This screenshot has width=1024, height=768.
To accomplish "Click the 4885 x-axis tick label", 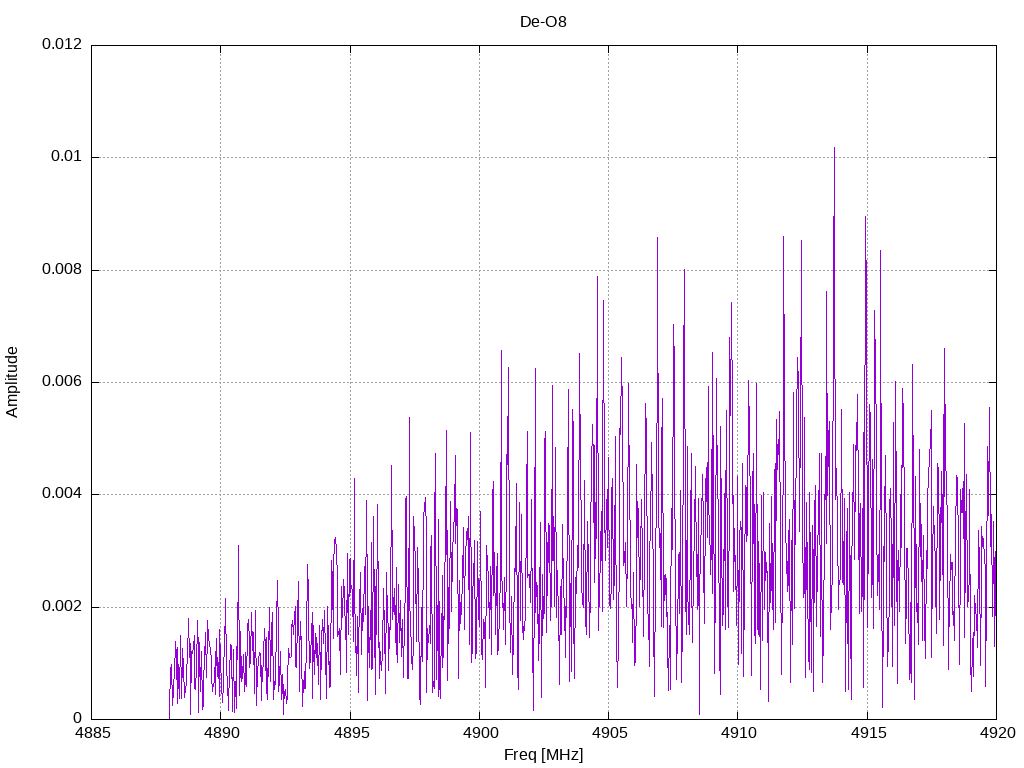I will click(x=92, y=733).
